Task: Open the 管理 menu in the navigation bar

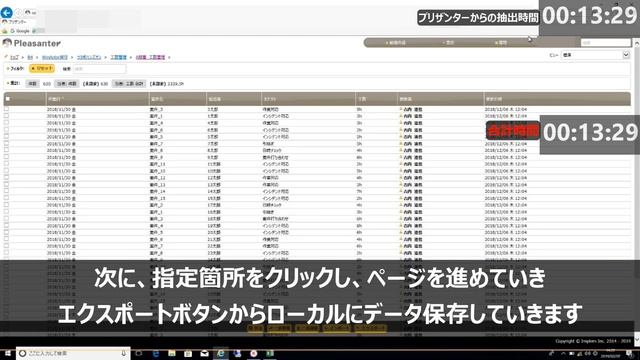Action: tap(501, 42)
